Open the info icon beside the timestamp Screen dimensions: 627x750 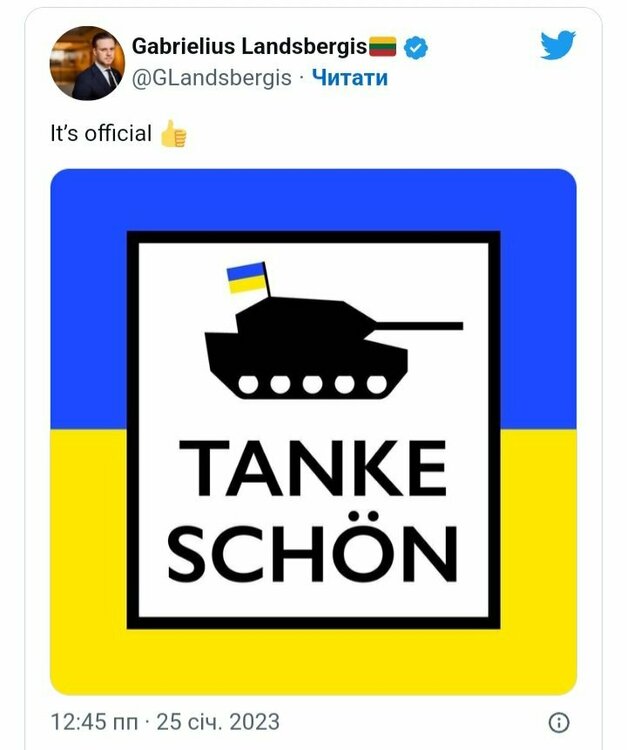pos(559,722)
